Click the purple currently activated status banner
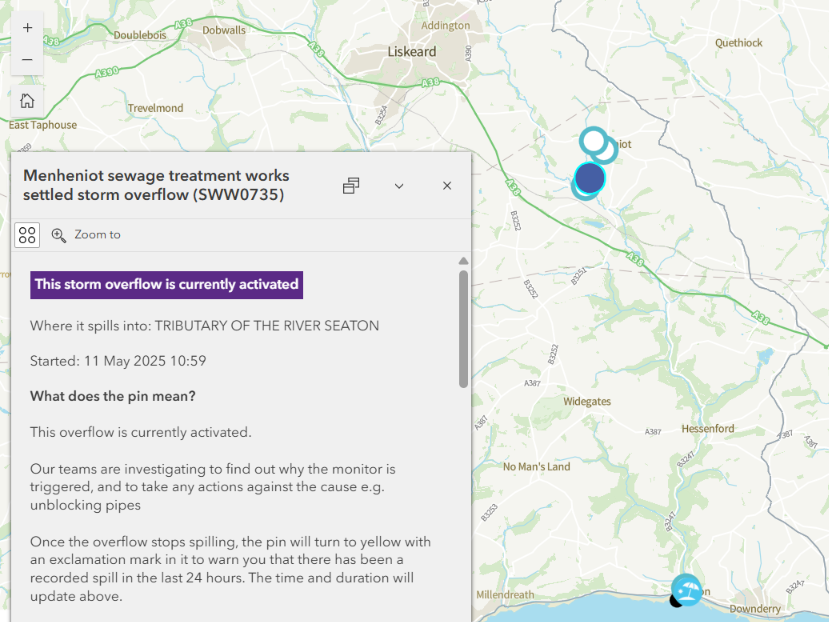This screenshot has width=829, height=622. (166, 284)
